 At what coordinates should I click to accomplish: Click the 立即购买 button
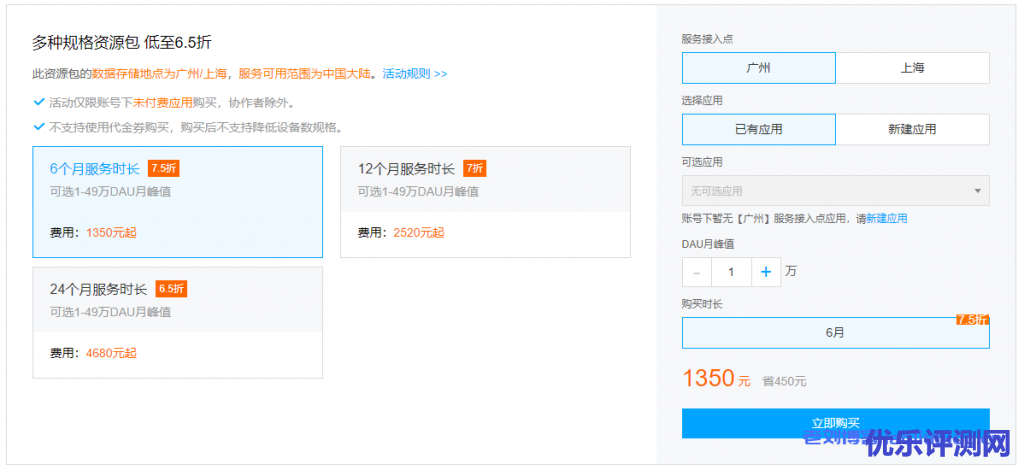(835, 423)
